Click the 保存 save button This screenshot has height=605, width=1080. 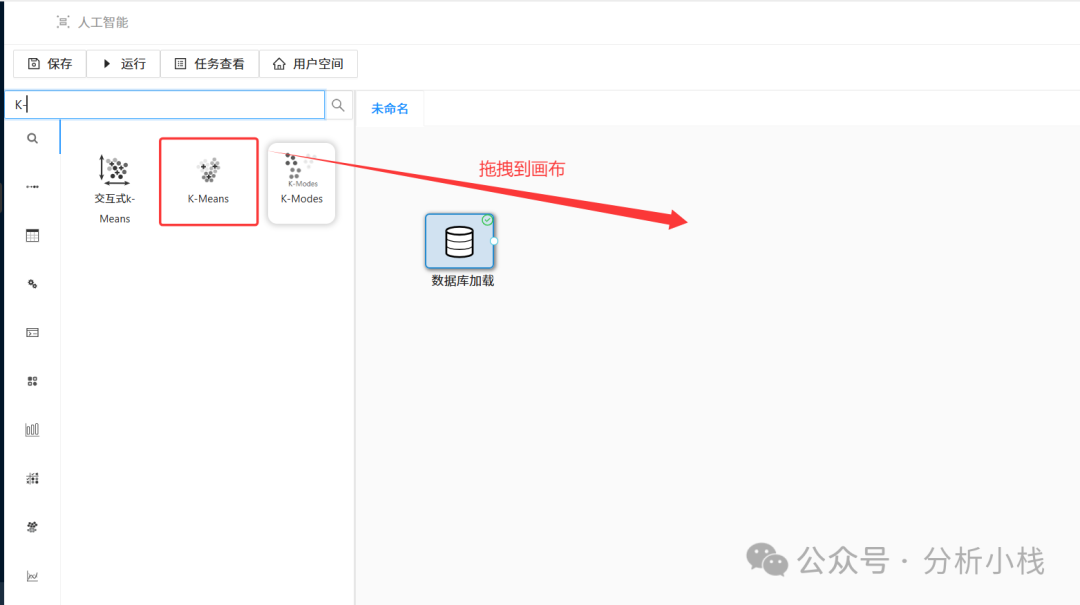pos(50,64)
